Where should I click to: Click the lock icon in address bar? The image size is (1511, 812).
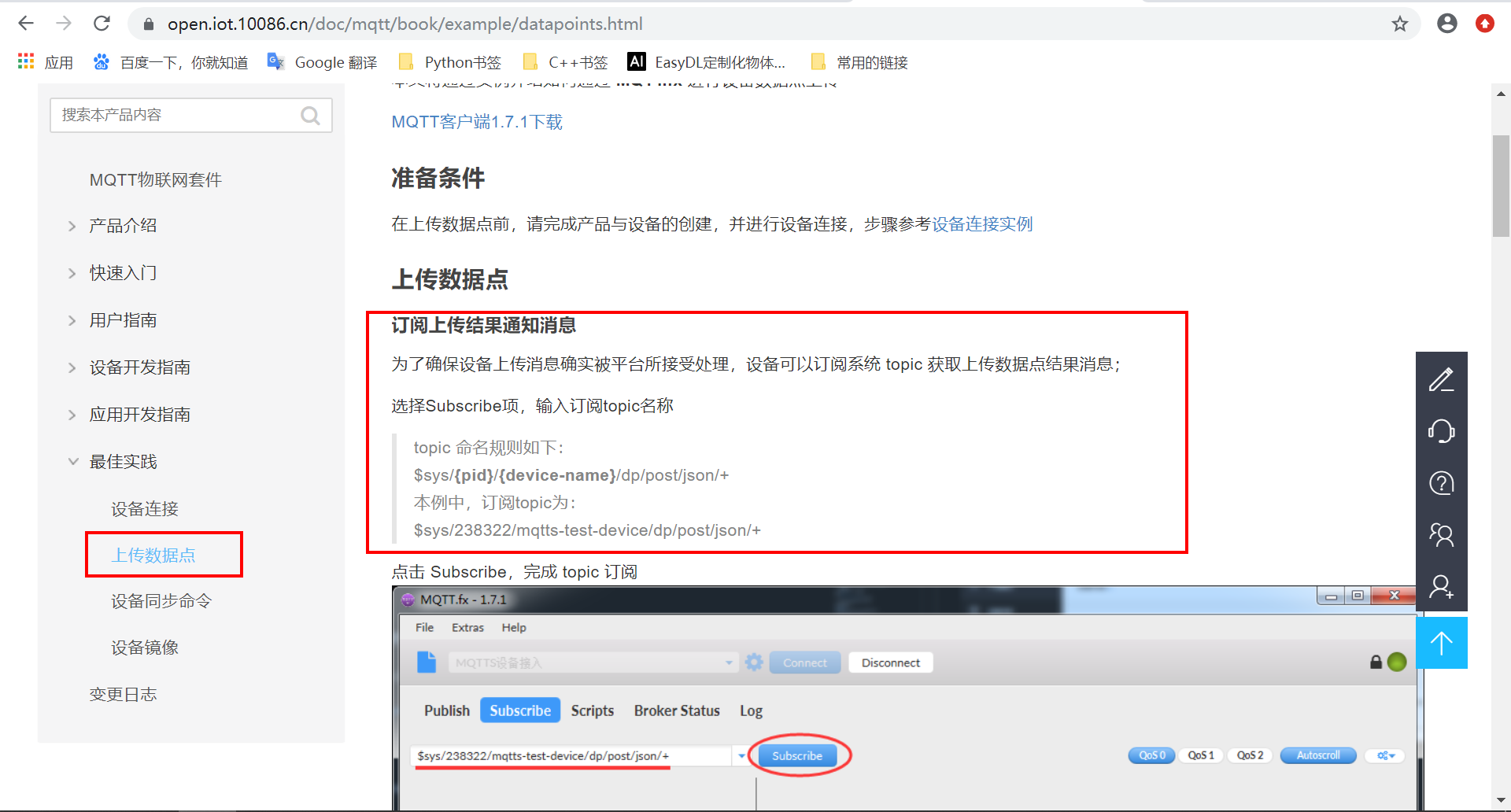[x=148, y=24]
